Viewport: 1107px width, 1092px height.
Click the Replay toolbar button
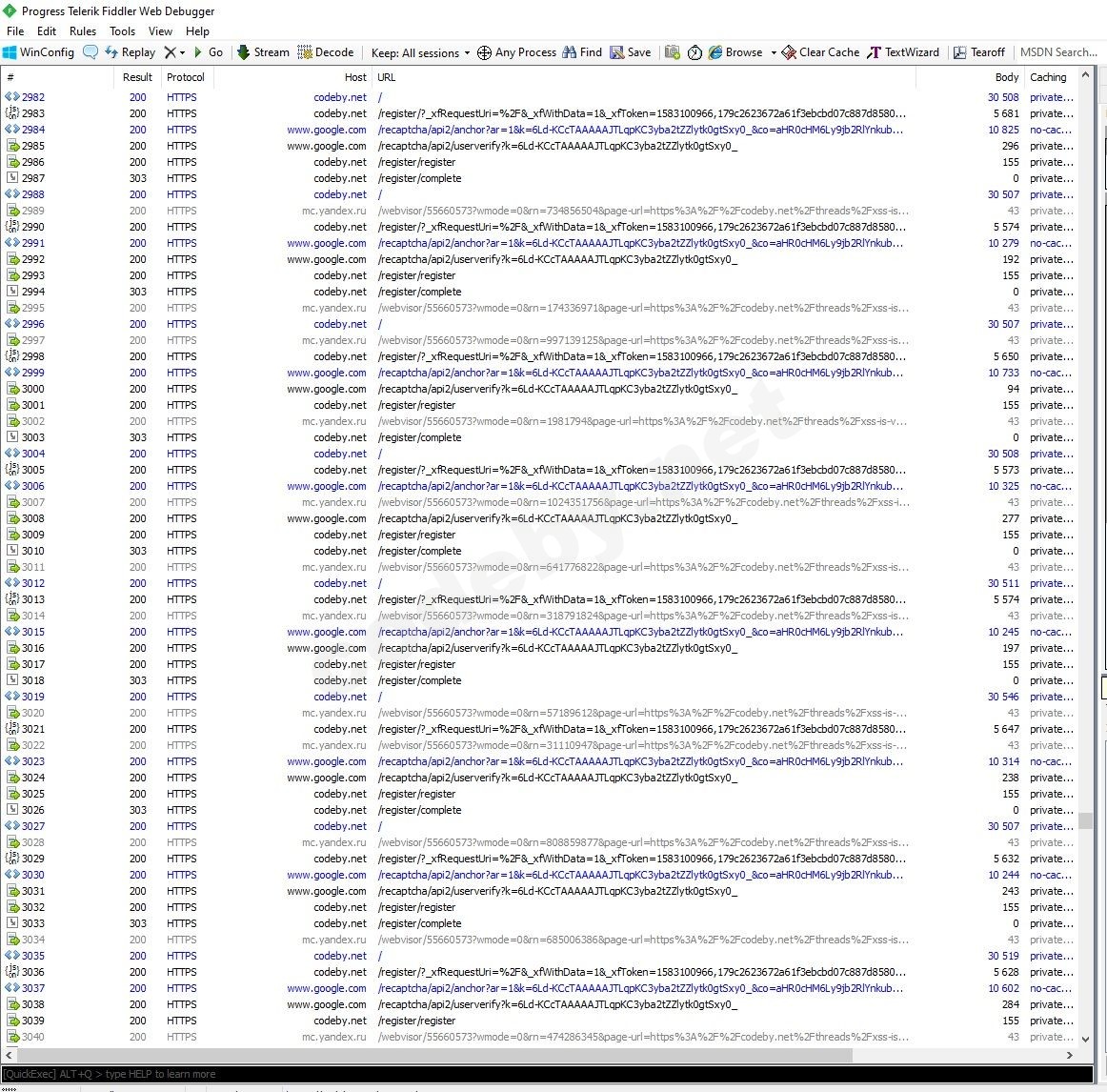(x=130, y=52)
